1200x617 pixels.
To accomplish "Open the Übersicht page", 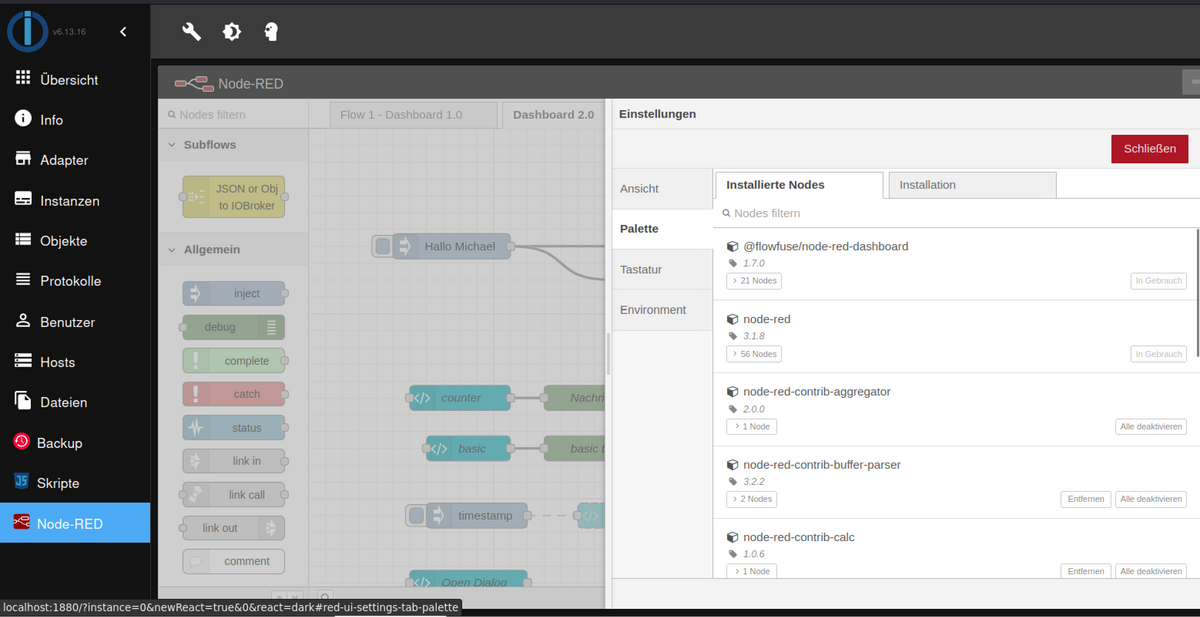I will pyautogui.click(x=75, y=79).
